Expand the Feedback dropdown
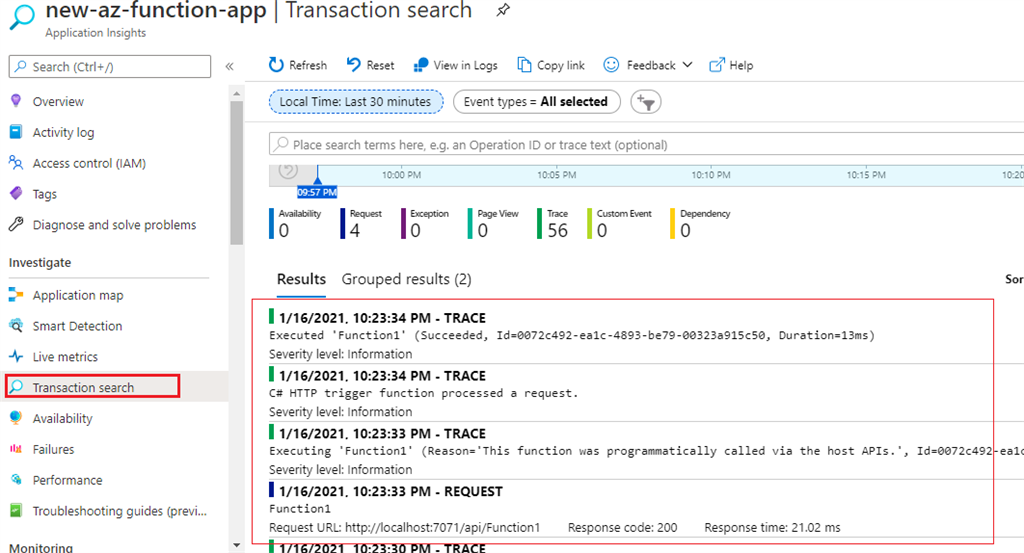This screenshot has width=1024, height=553. click(x=686, y=65)
